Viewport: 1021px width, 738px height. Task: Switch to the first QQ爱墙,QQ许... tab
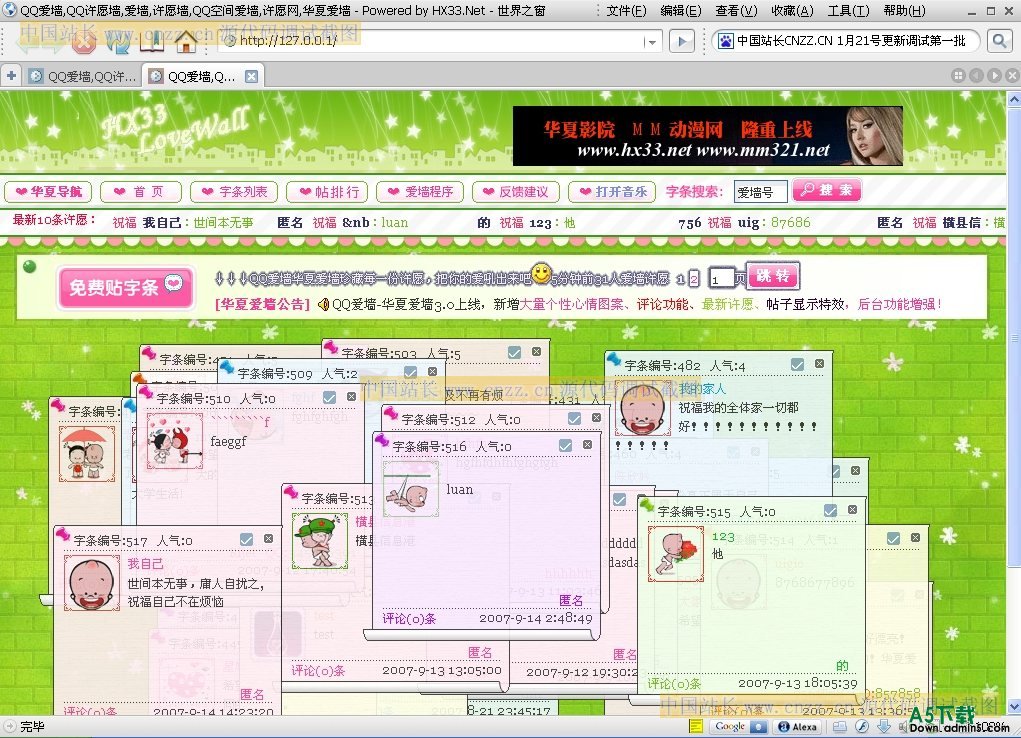[83, 76]
